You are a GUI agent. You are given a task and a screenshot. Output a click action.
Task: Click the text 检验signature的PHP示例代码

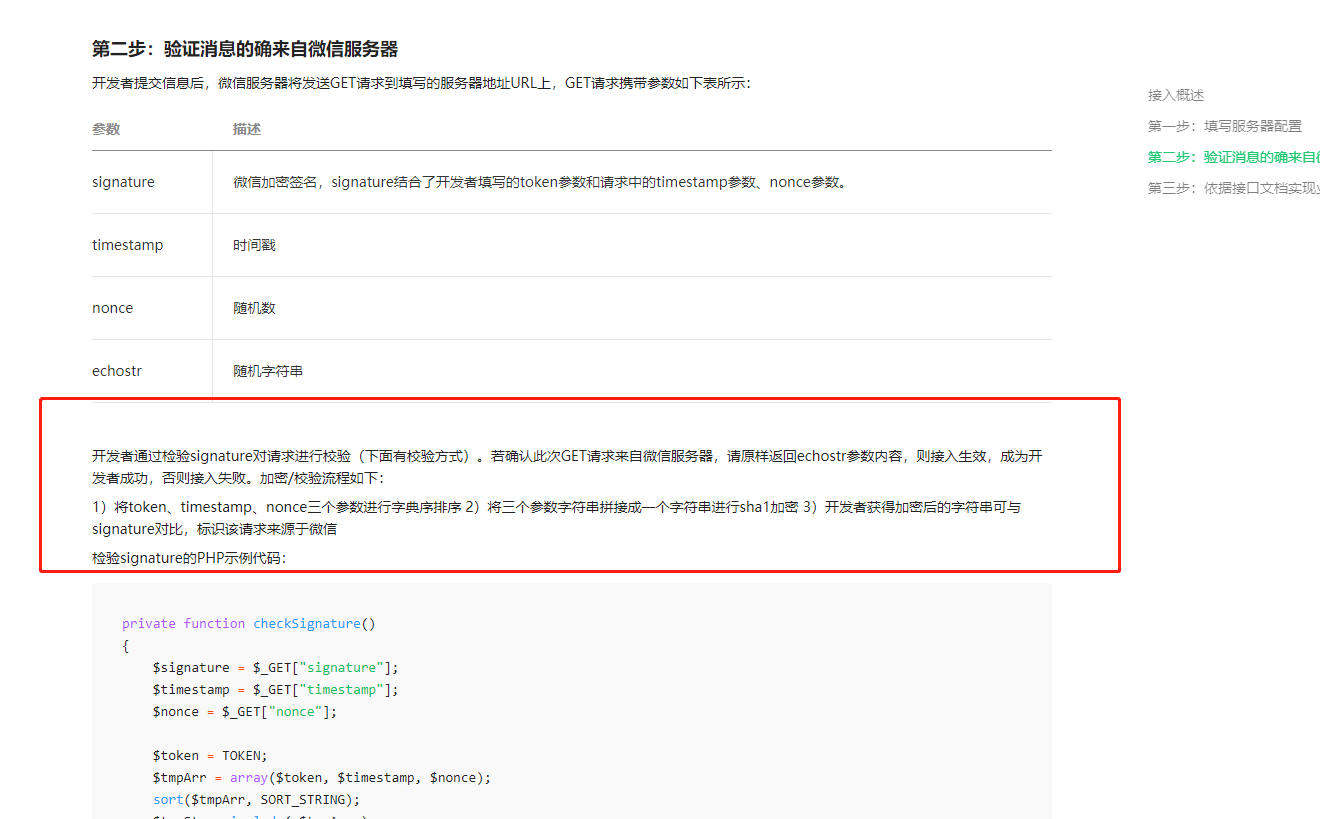click(189, 559)
